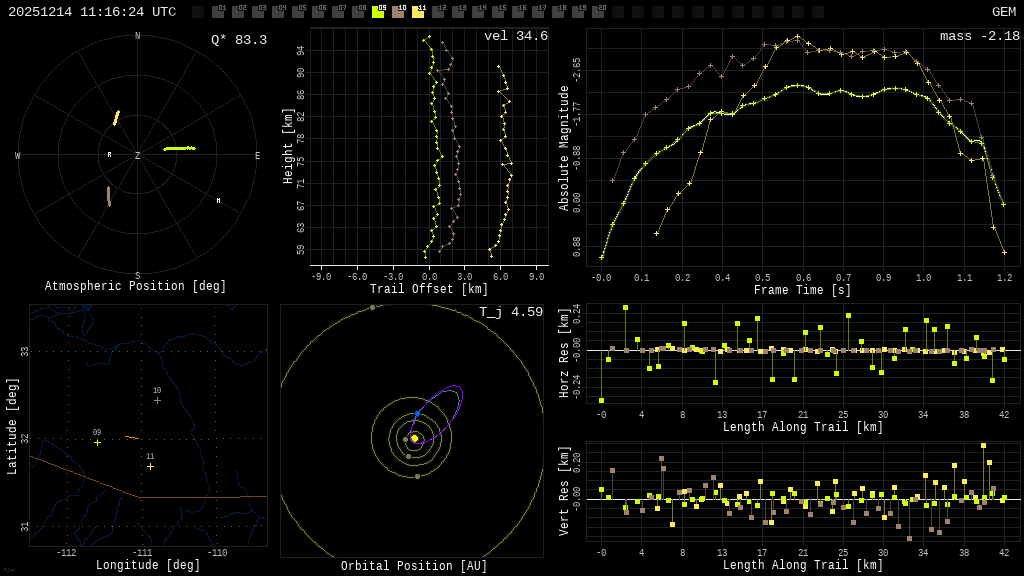This screenshot has height=576, width=1024.
Task: Click the N compass label on polar plot
Action: (138, 37)
